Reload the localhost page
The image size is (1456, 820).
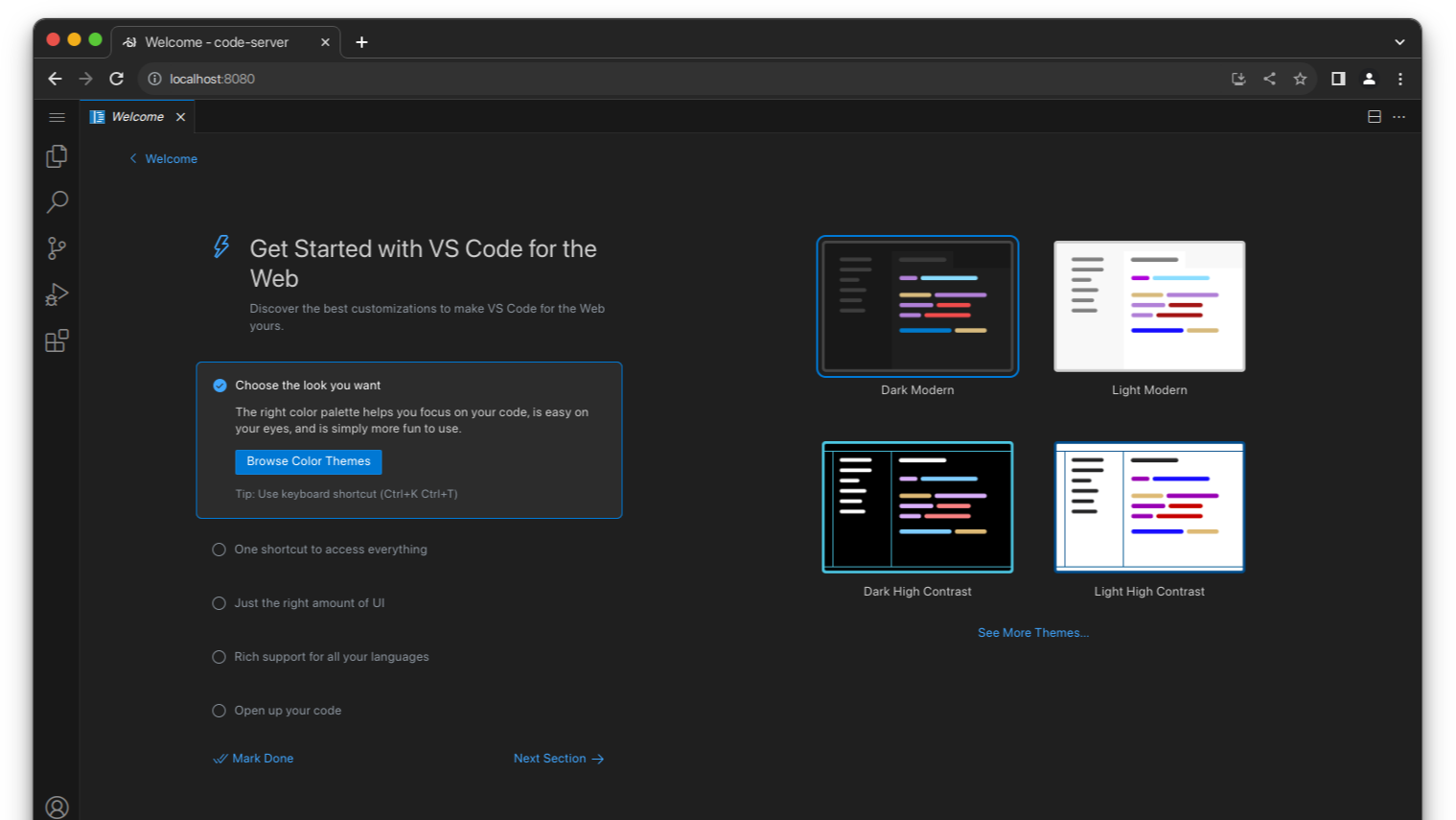pyautogui.click(x=116, y=79)
